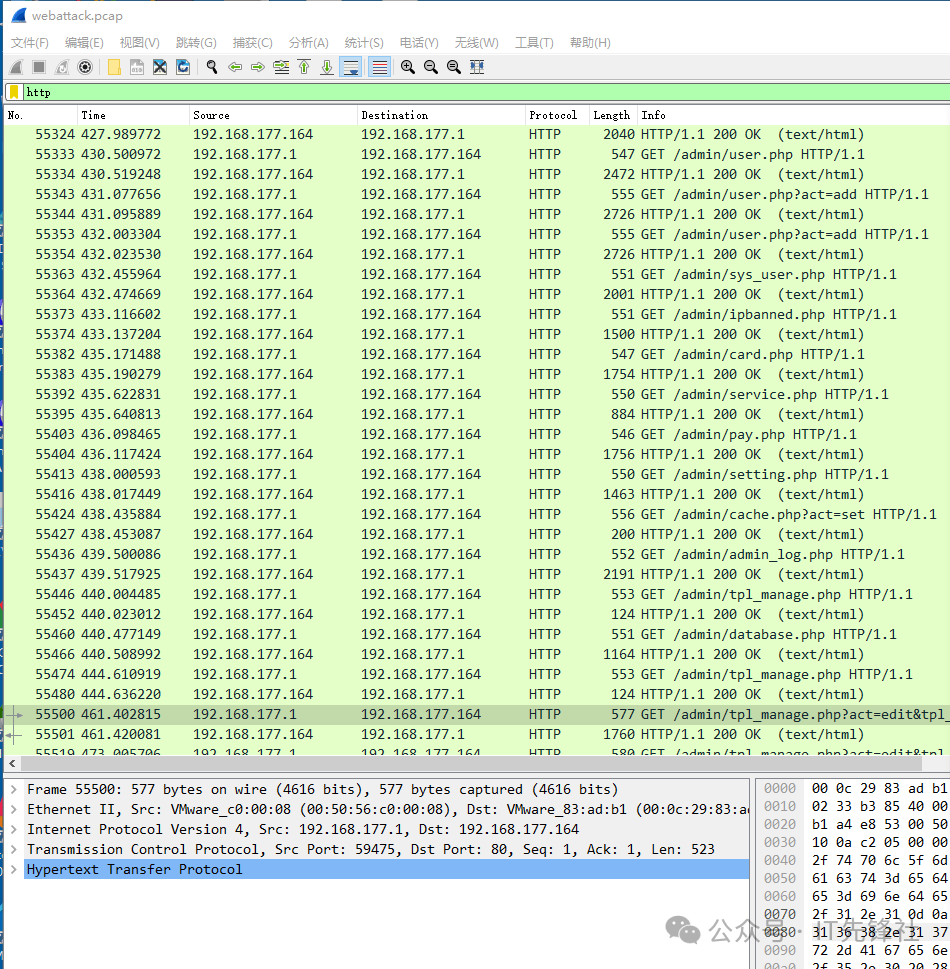Viewport: 950px width, 969px height.
Task: Click the find packet magnifier icon
Action: [212, 67]
